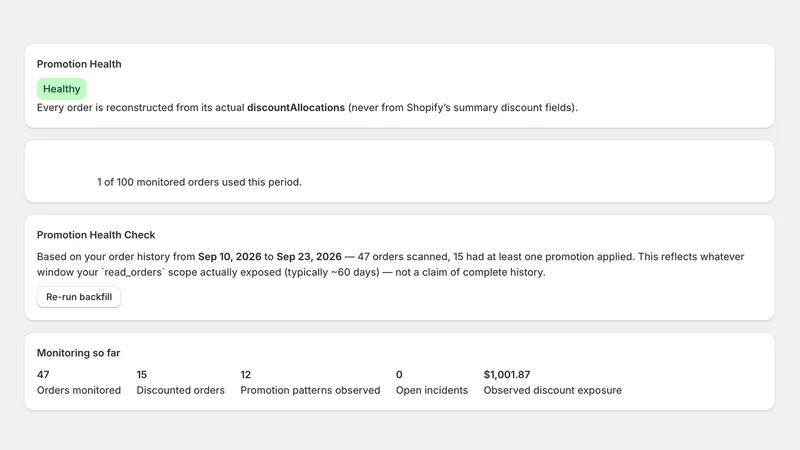Click the Open incidents label
The image size is (800, 450).
pyautogui.click(x=432, y=390)
